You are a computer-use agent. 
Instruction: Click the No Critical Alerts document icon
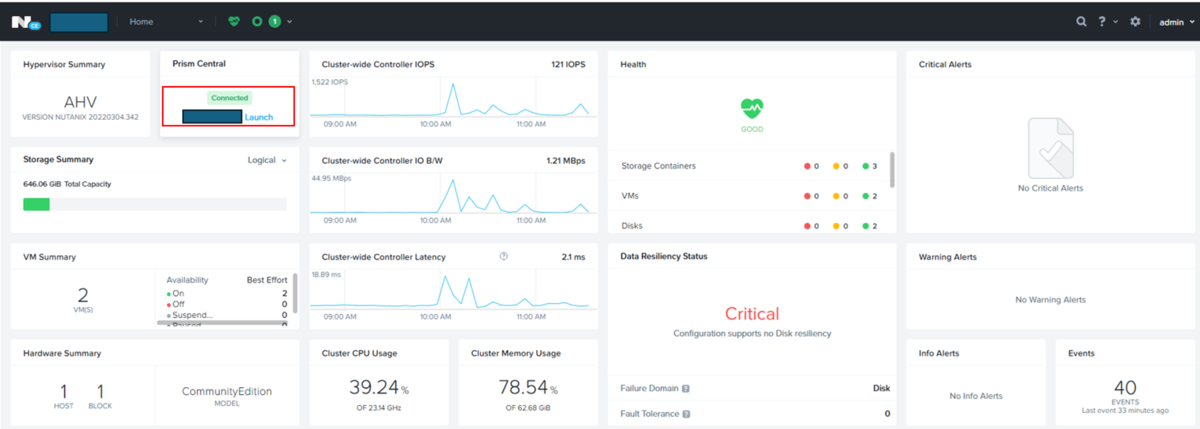pos(1050,148)
